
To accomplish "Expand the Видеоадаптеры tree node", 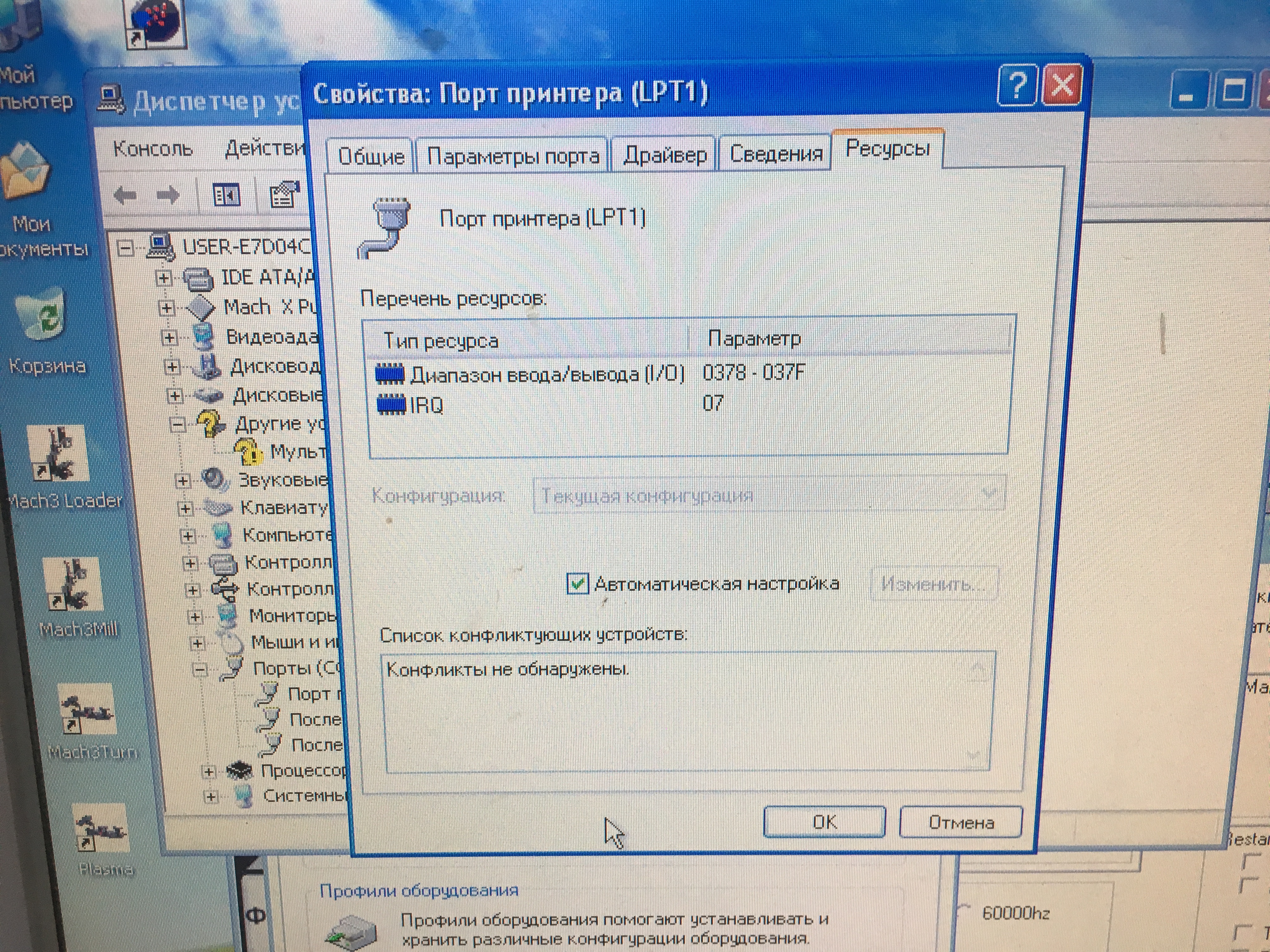I will click(x=169, y=337).
